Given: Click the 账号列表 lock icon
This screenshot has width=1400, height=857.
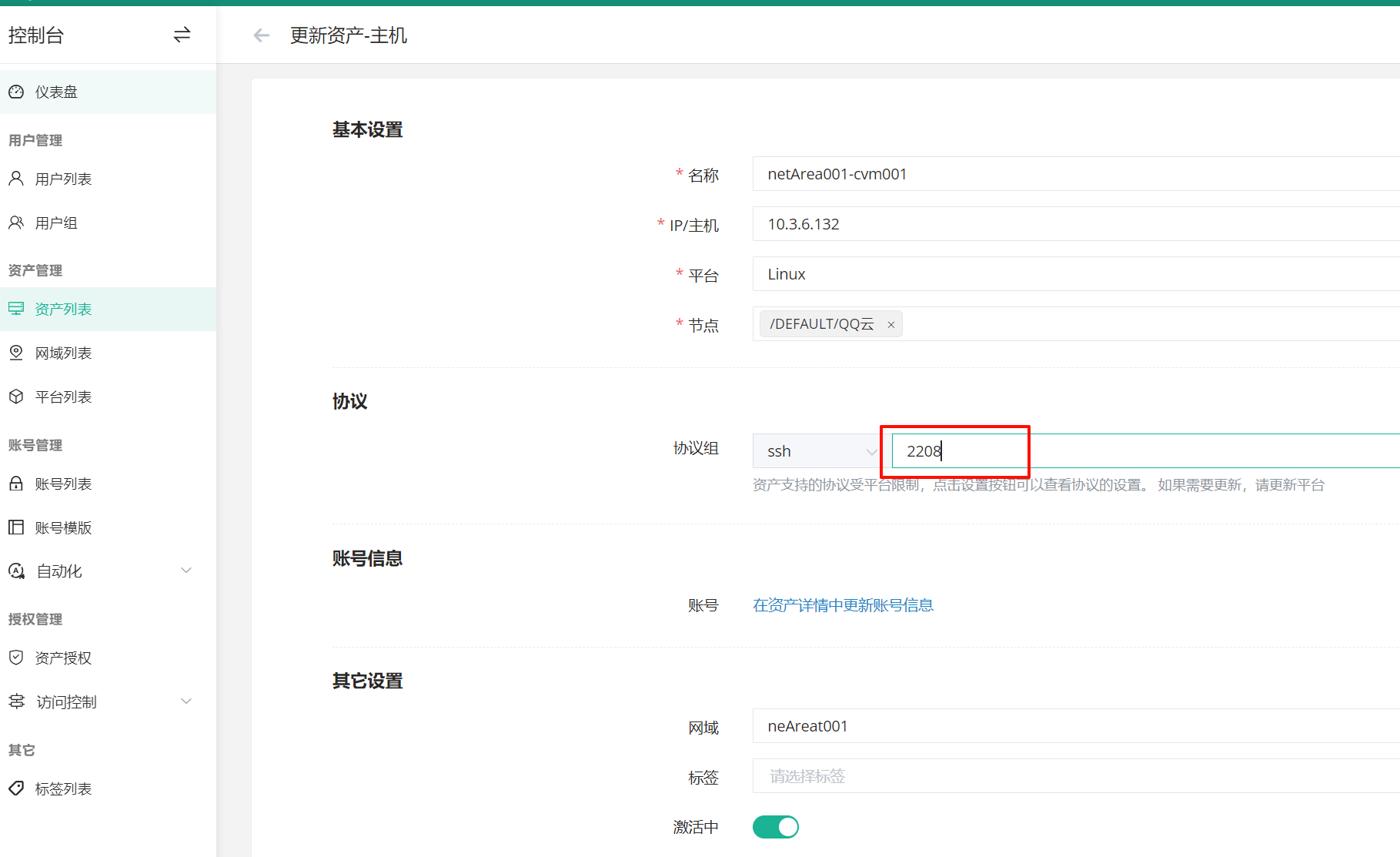Looking at the screenshot, I should coord(16,484).
